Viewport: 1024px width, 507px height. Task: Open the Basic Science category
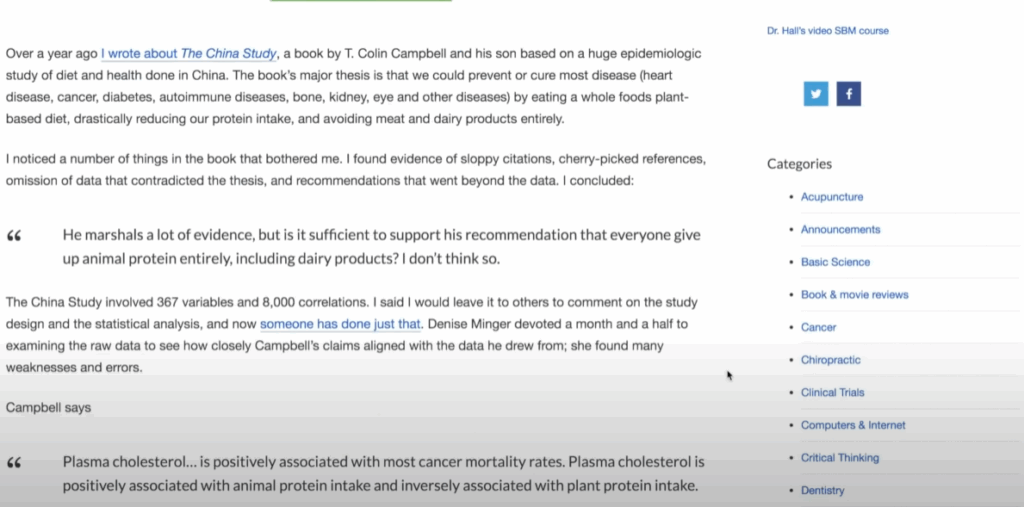(835, 262)
